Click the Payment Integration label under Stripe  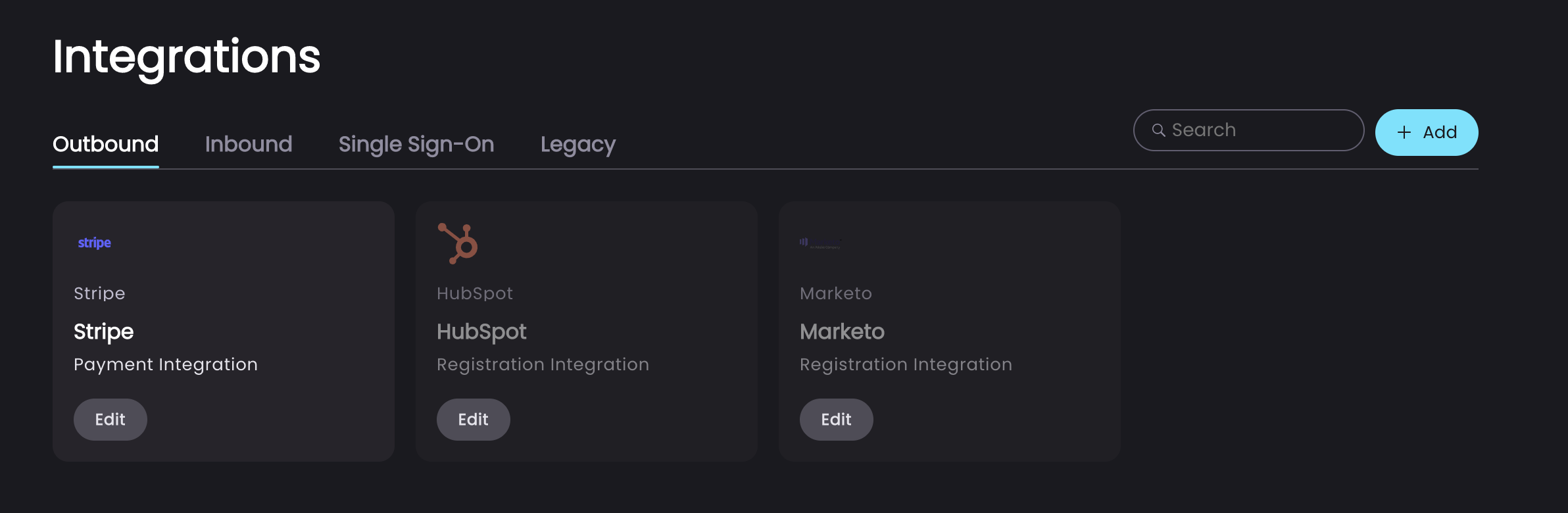tap(166, 364)
